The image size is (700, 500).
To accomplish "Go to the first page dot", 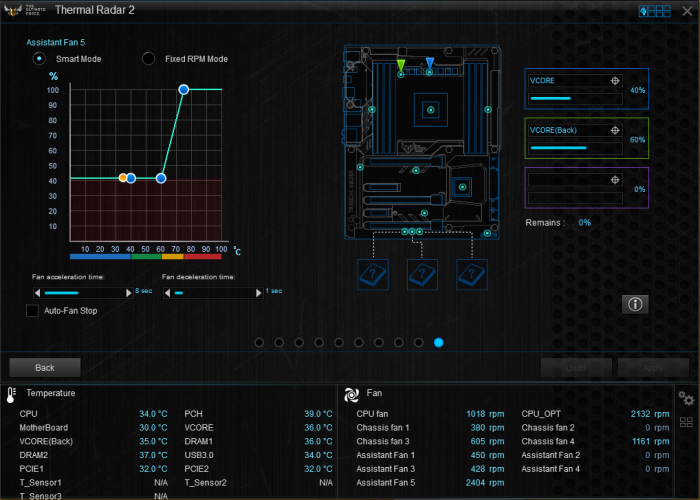I will click(259, 342).
